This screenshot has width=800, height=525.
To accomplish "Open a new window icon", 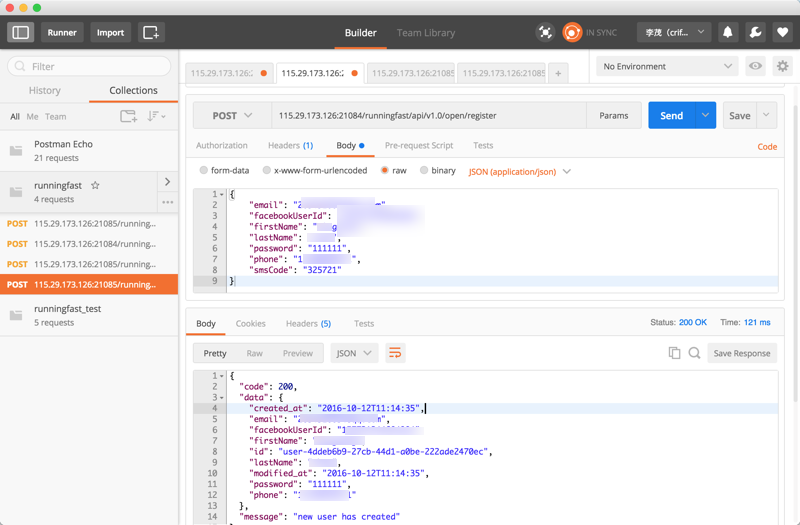I will [151, 32].
